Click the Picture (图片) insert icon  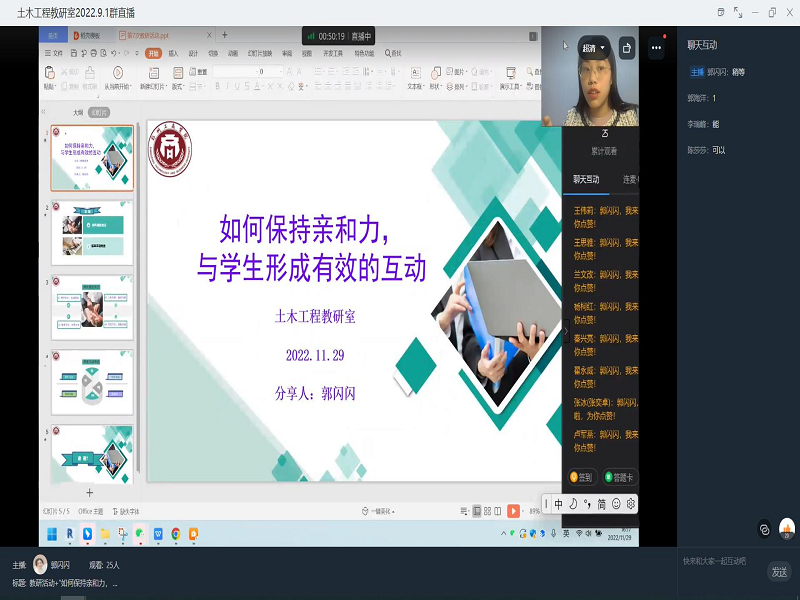pyautogui.click(x=450, y=71)
